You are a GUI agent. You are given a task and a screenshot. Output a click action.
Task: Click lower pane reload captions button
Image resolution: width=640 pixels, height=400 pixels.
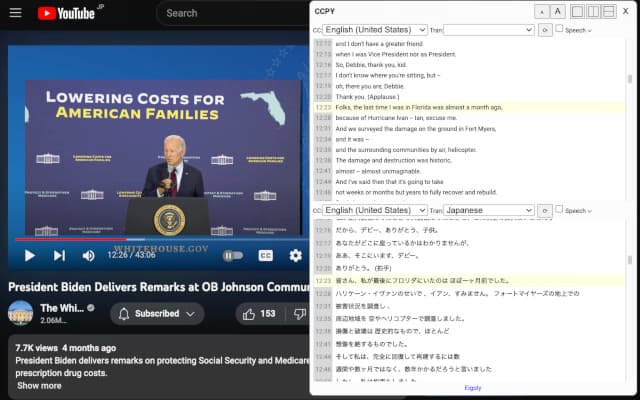click(545, 211)
